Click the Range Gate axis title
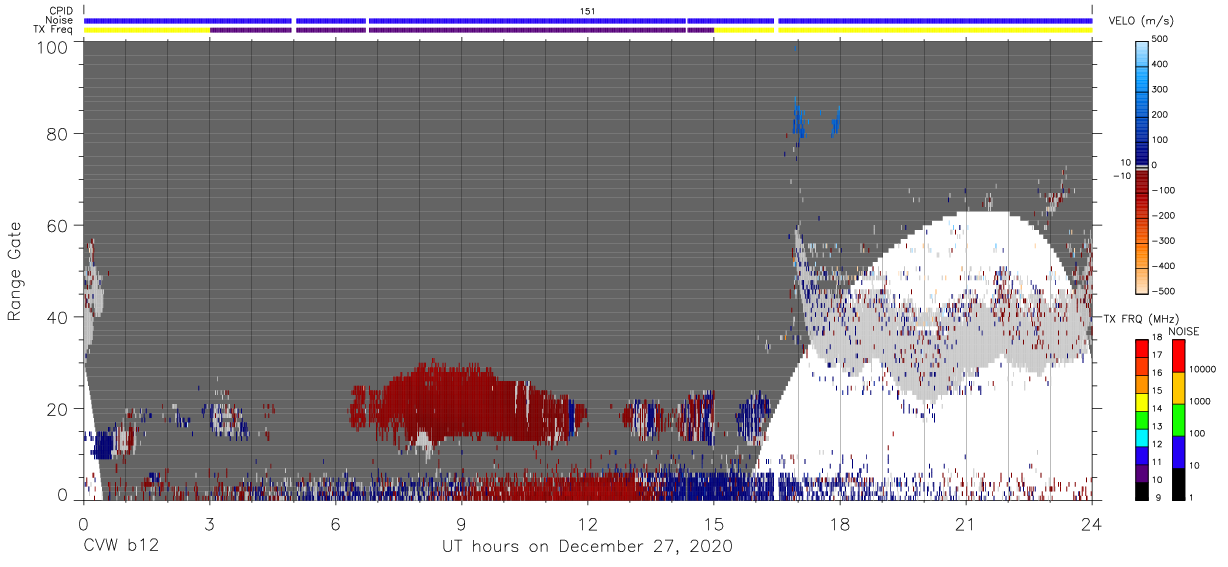1228x567 pixels. (x=16, y=271)
